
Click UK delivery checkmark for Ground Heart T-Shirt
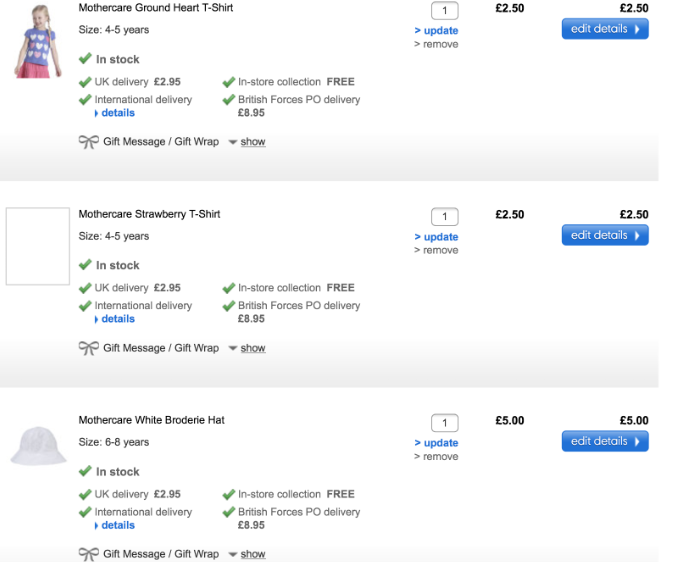85,82
